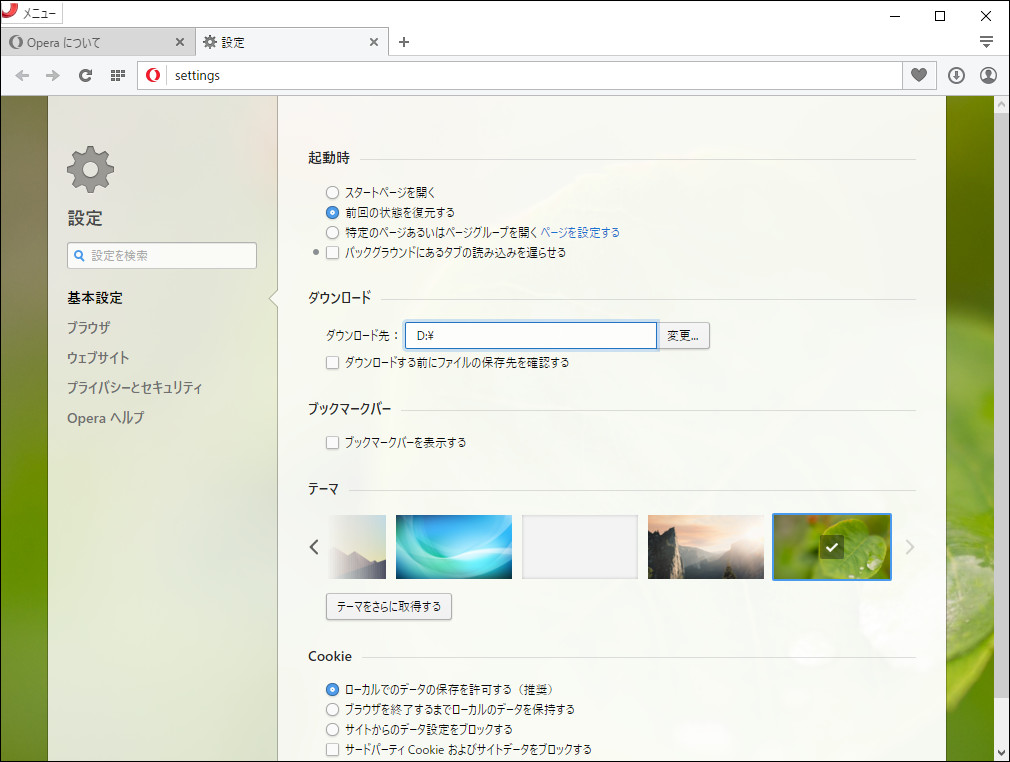Click the red Opera badge in address bar

pos(152,75)
